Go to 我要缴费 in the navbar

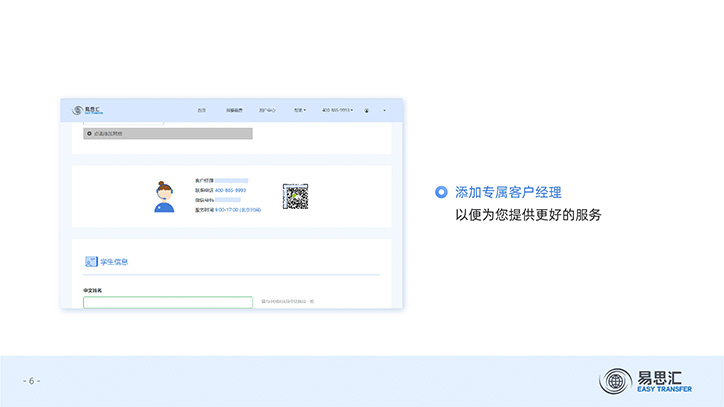(233, 110)
